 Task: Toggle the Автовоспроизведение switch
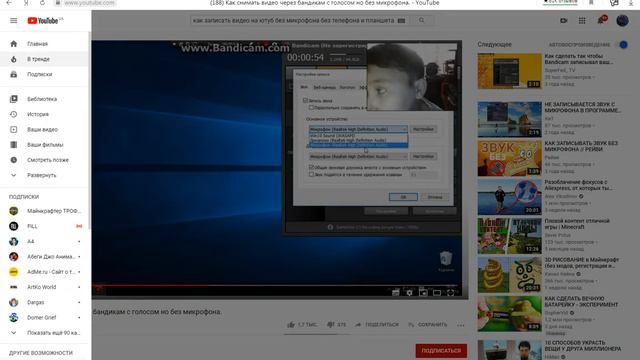622,44
